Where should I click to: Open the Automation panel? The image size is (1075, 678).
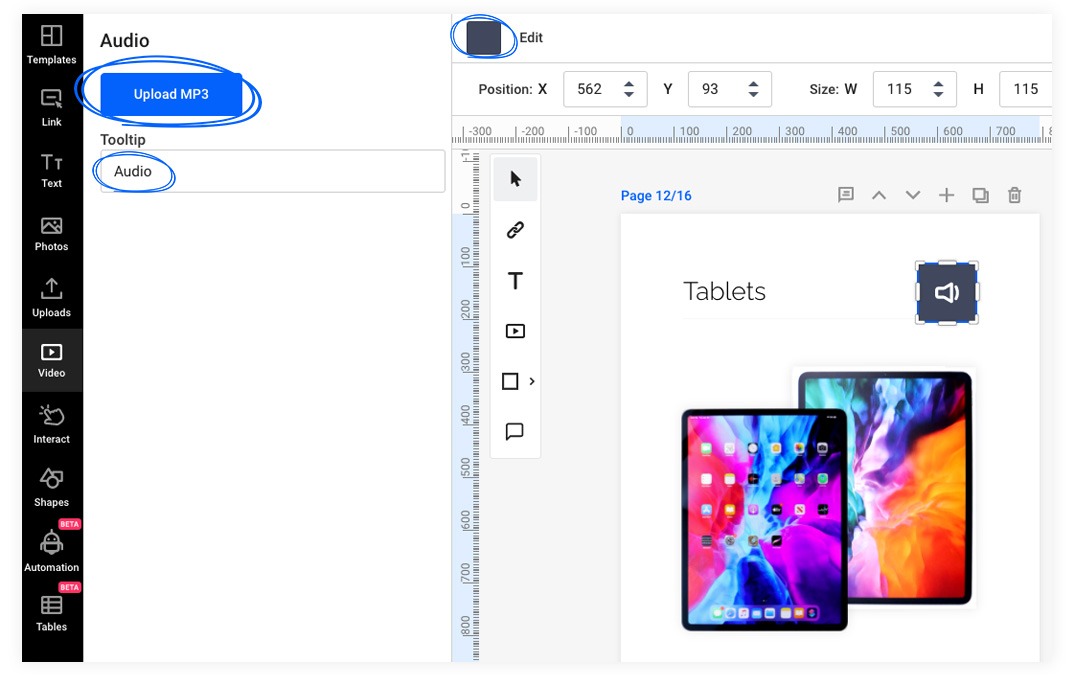click(x=51, y=552)
